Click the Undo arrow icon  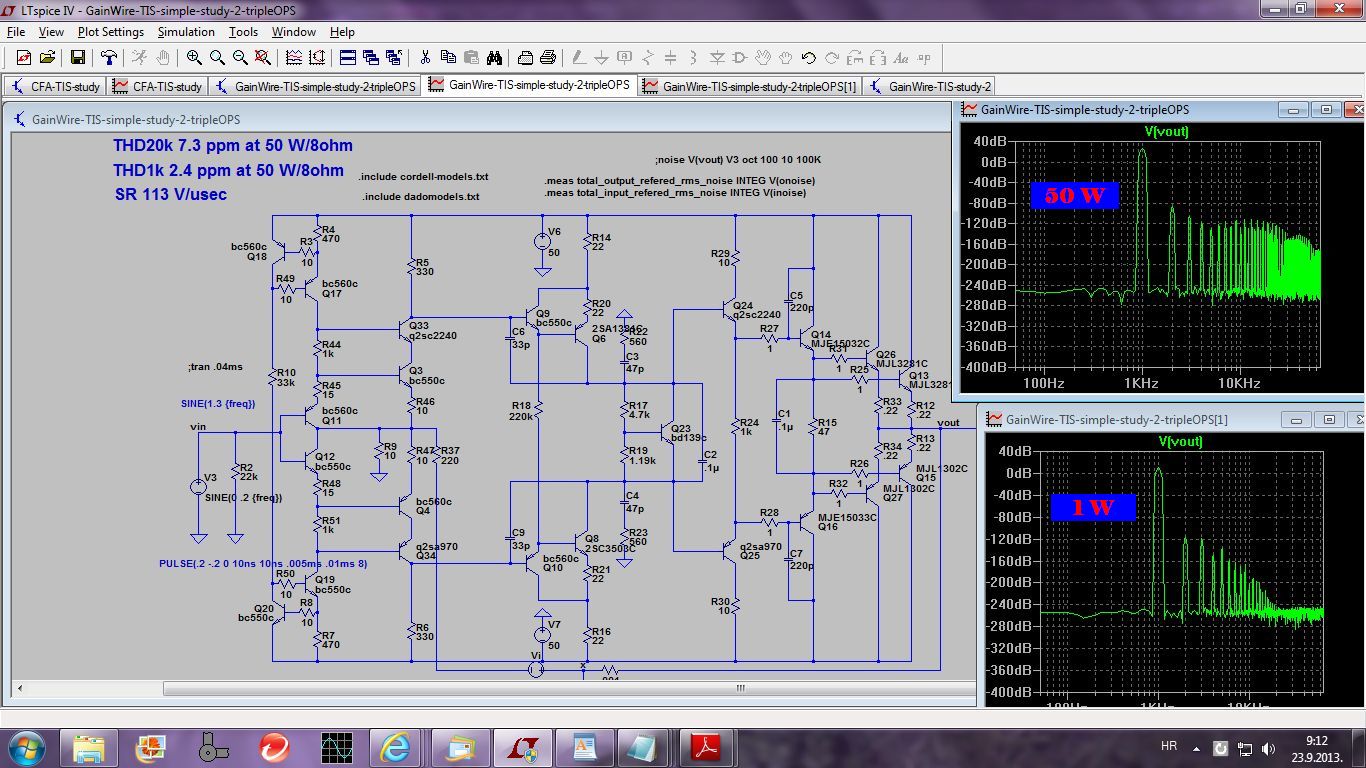click(x=808, y=58)
